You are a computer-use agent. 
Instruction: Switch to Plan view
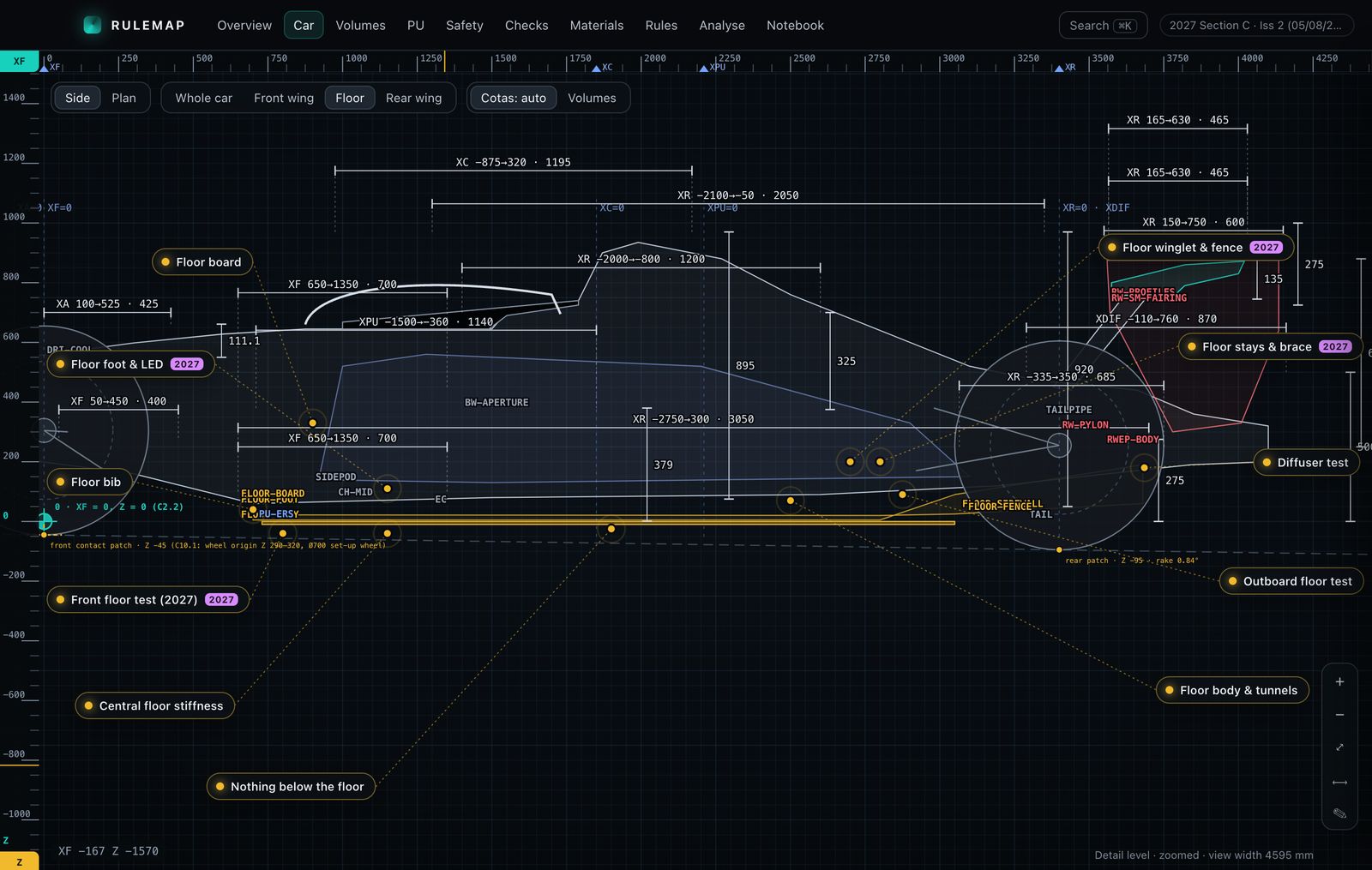pyautogui.click(x=123, y=98)
